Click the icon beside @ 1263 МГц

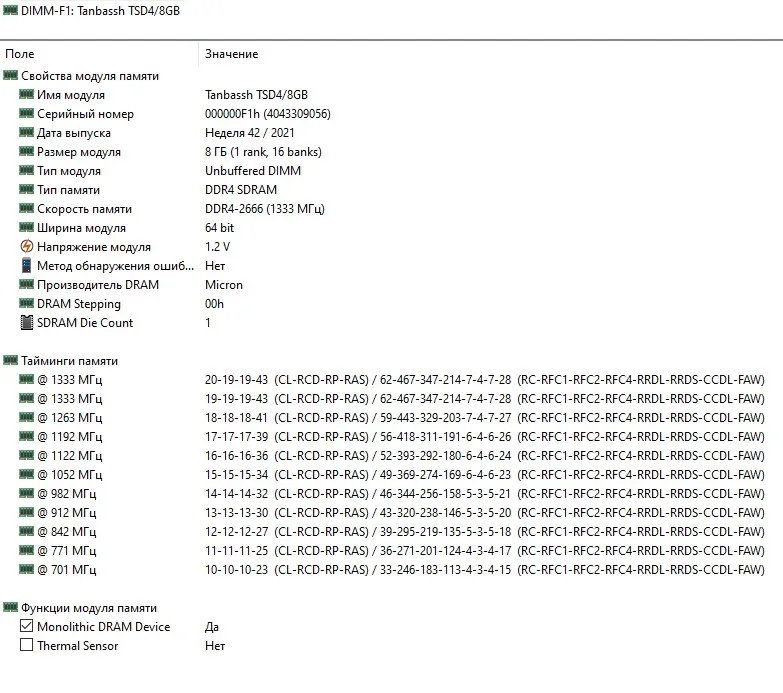coord(26,417)
